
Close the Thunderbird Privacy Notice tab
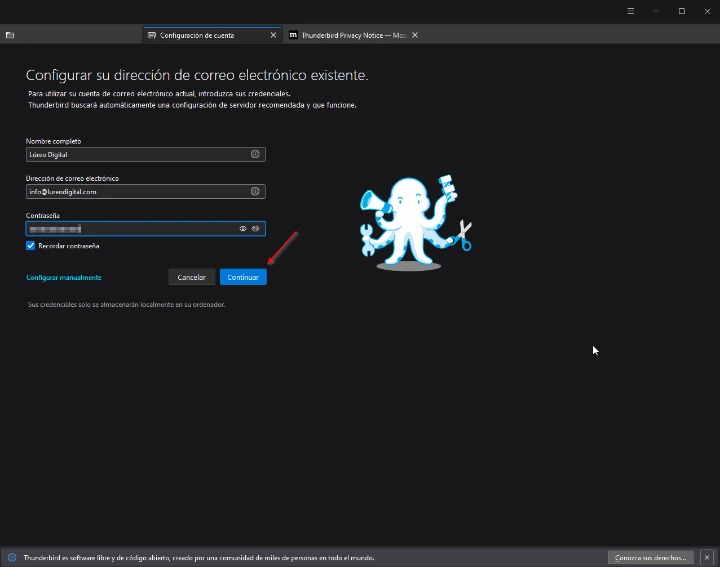coord(415,35)
